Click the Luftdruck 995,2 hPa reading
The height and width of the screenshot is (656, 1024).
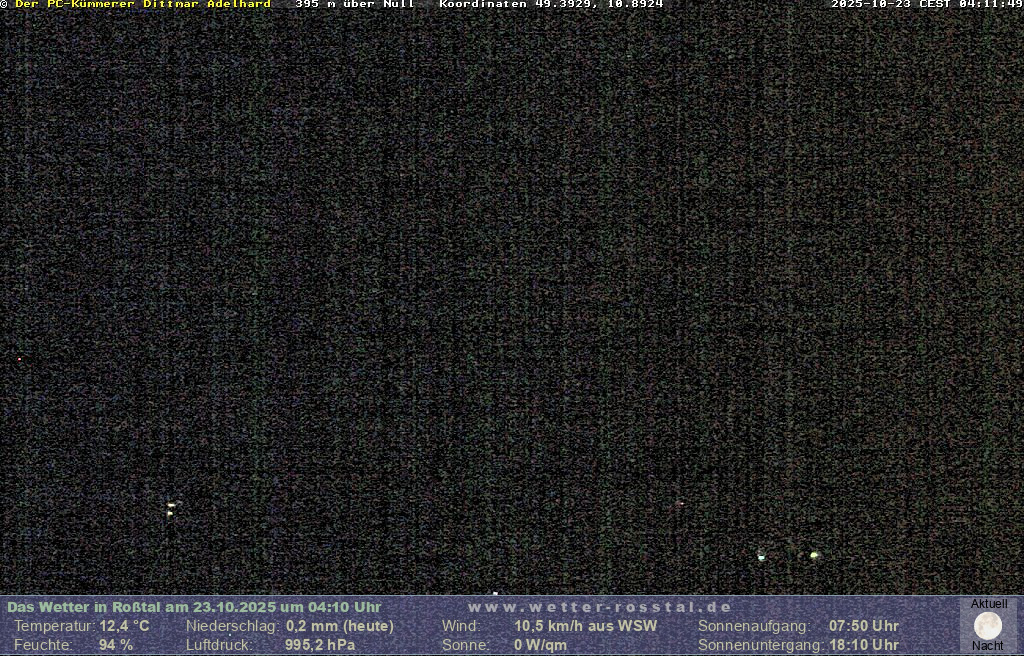tap(320, 645)
